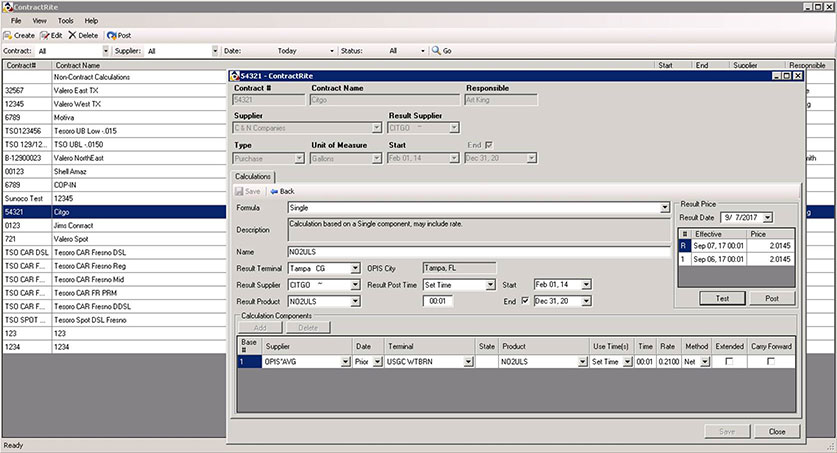Open the Date filter dropdown showing Today
This screenshot has width=837, height=453.
pyautogui.click(x=331, y=51)
